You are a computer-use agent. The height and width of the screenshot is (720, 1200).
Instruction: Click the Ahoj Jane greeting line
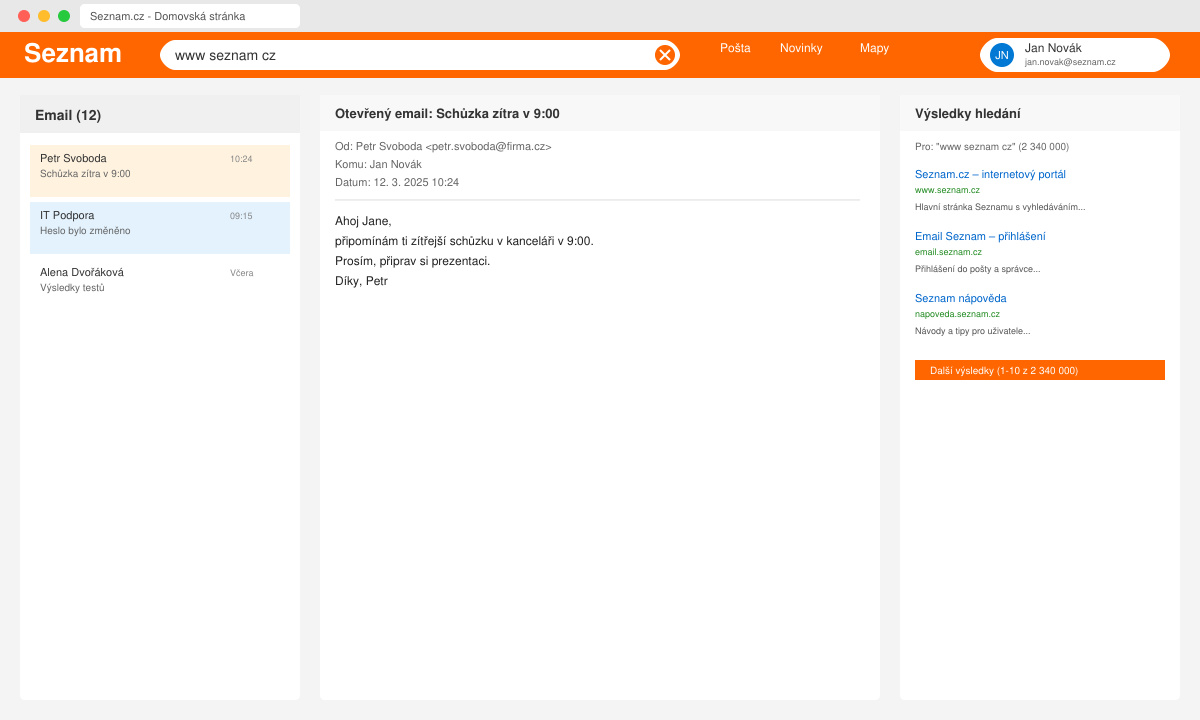click(x=363, y=221)
